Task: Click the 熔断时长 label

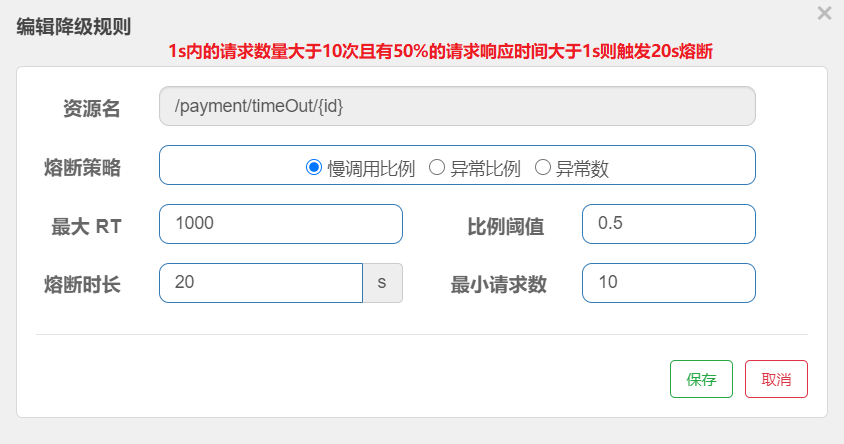Action: click(83, 284)
